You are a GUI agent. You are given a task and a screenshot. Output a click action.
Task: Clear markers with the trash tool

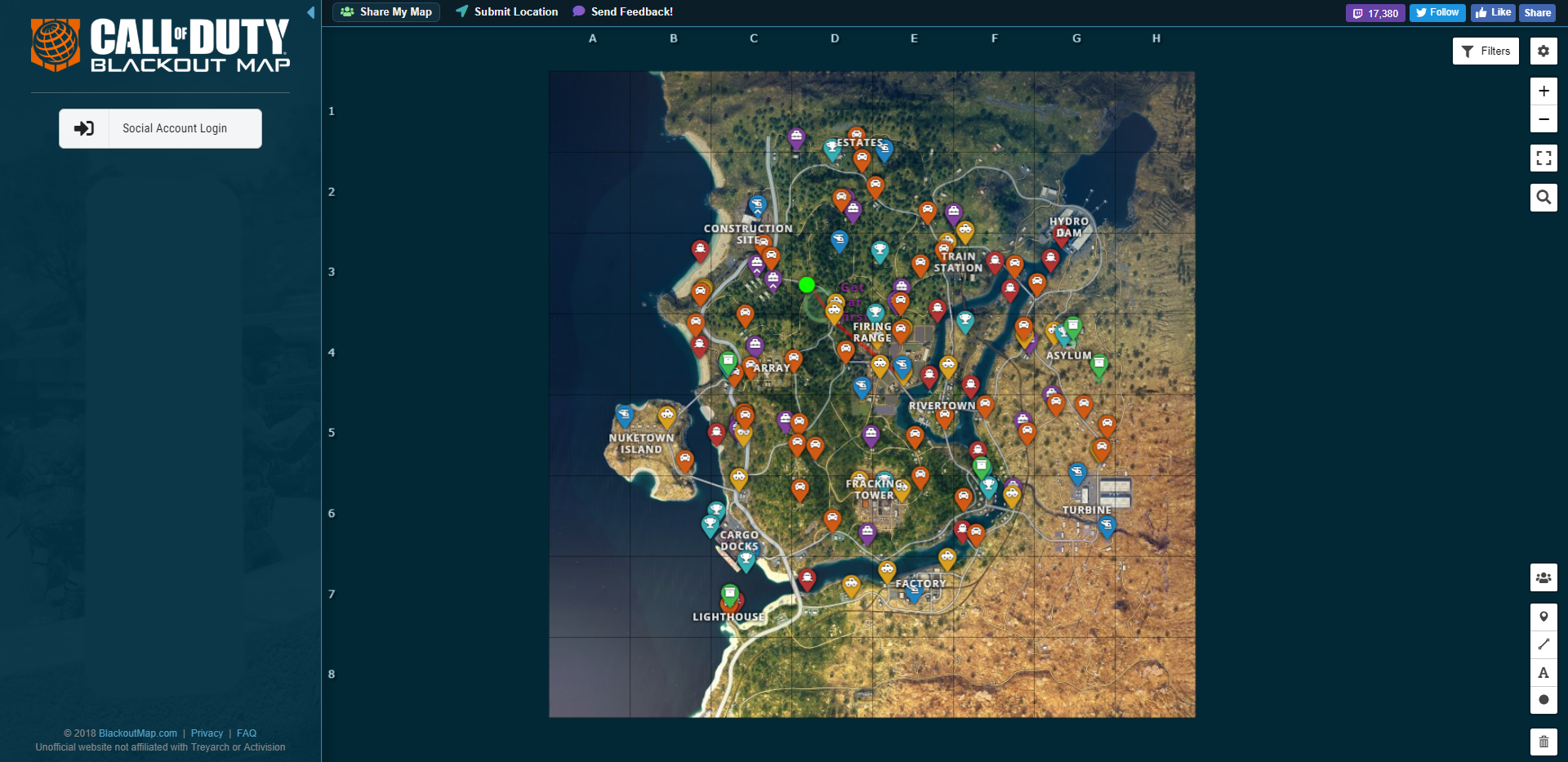(x=1543, y=742)
